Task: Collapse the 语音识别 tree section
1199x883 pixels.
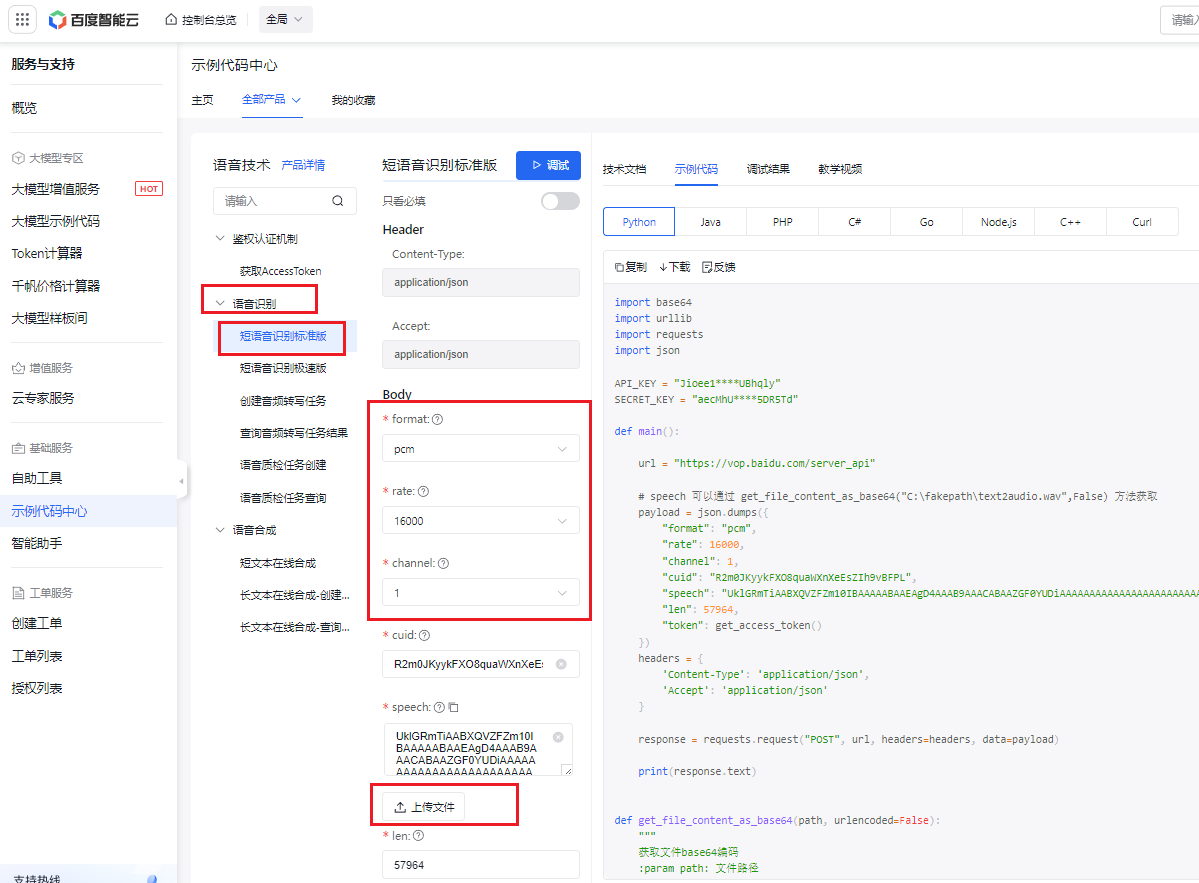Action: (x=220, y=304)
